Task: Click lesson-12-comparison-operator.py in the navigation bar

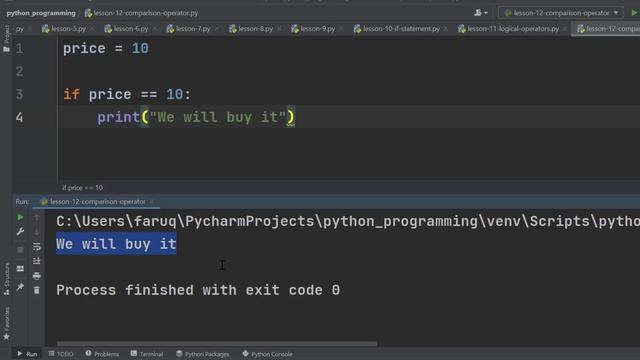Action: click(141, 13)
